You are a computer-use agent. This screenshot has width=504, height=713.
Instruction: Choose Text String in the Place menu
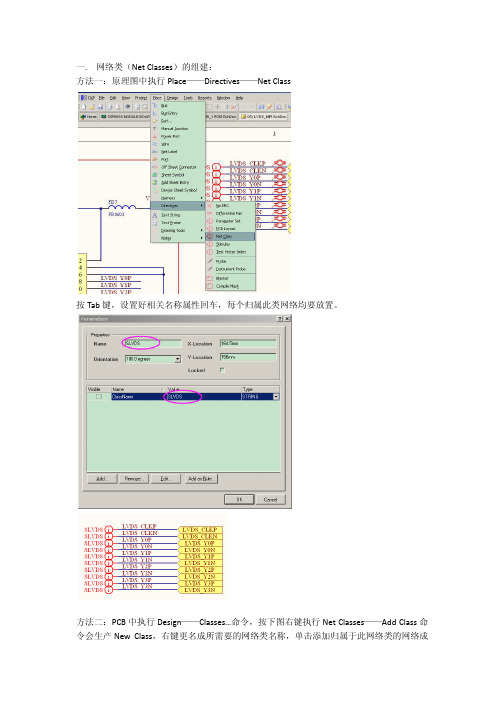pos(178,215)
